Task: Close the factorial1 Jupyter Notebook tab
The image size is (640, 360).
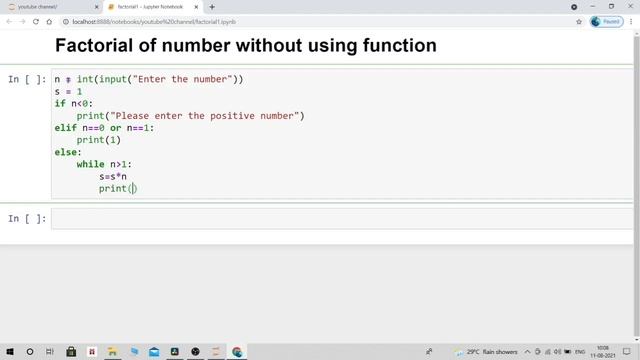Action: [x=196, y=7]
